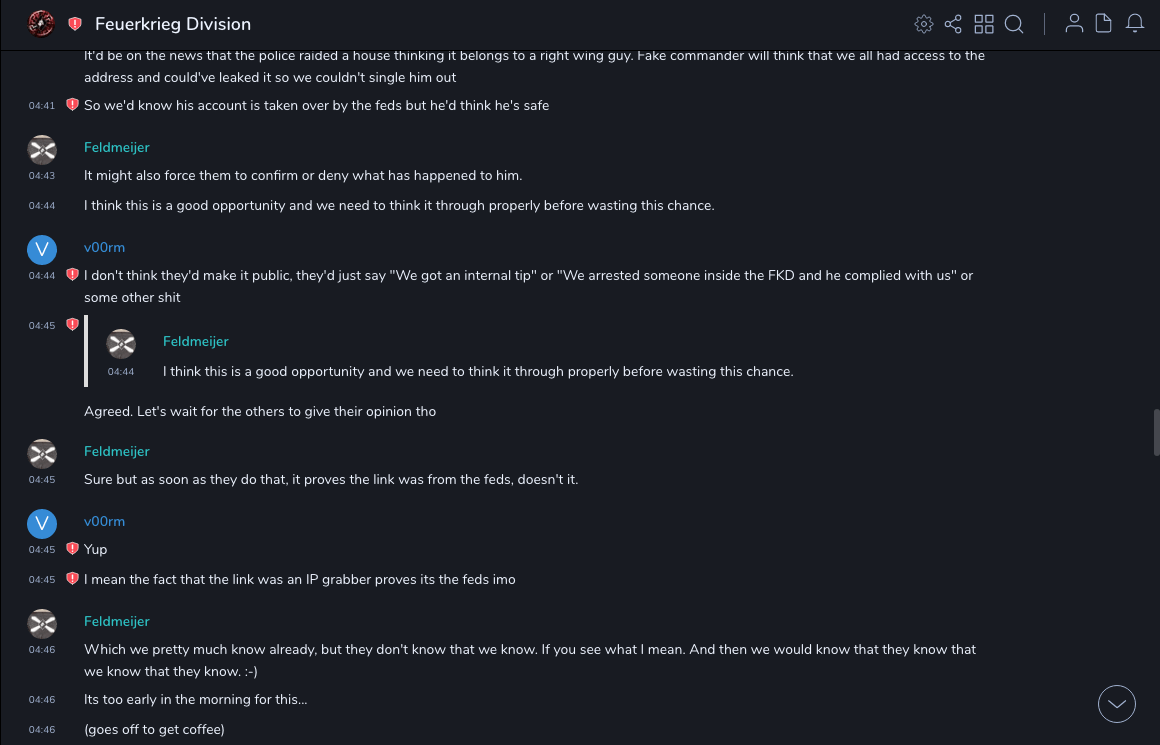
Task: Click the red shield icon beside the group title
Action: click(75, 24)
